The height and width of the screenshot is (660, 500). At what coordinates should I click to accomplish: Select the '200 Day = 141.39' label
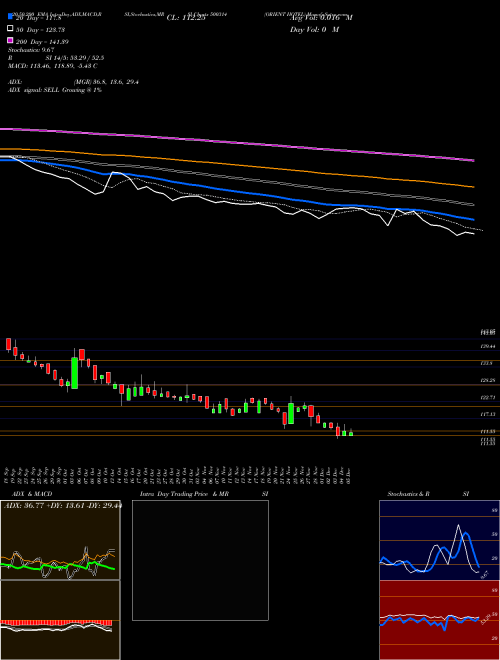pos(43,42)
